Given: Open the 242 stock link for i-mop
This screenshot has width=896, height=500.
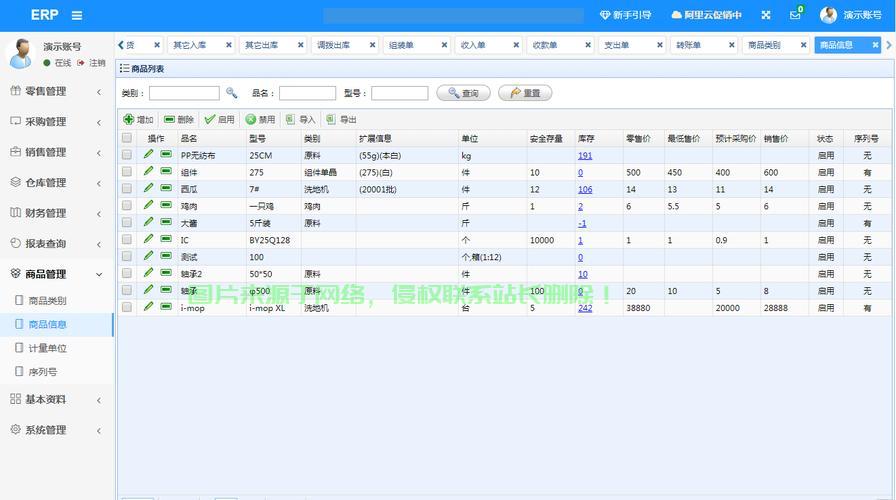Looking at the screenshot, I should pos(585,308).
